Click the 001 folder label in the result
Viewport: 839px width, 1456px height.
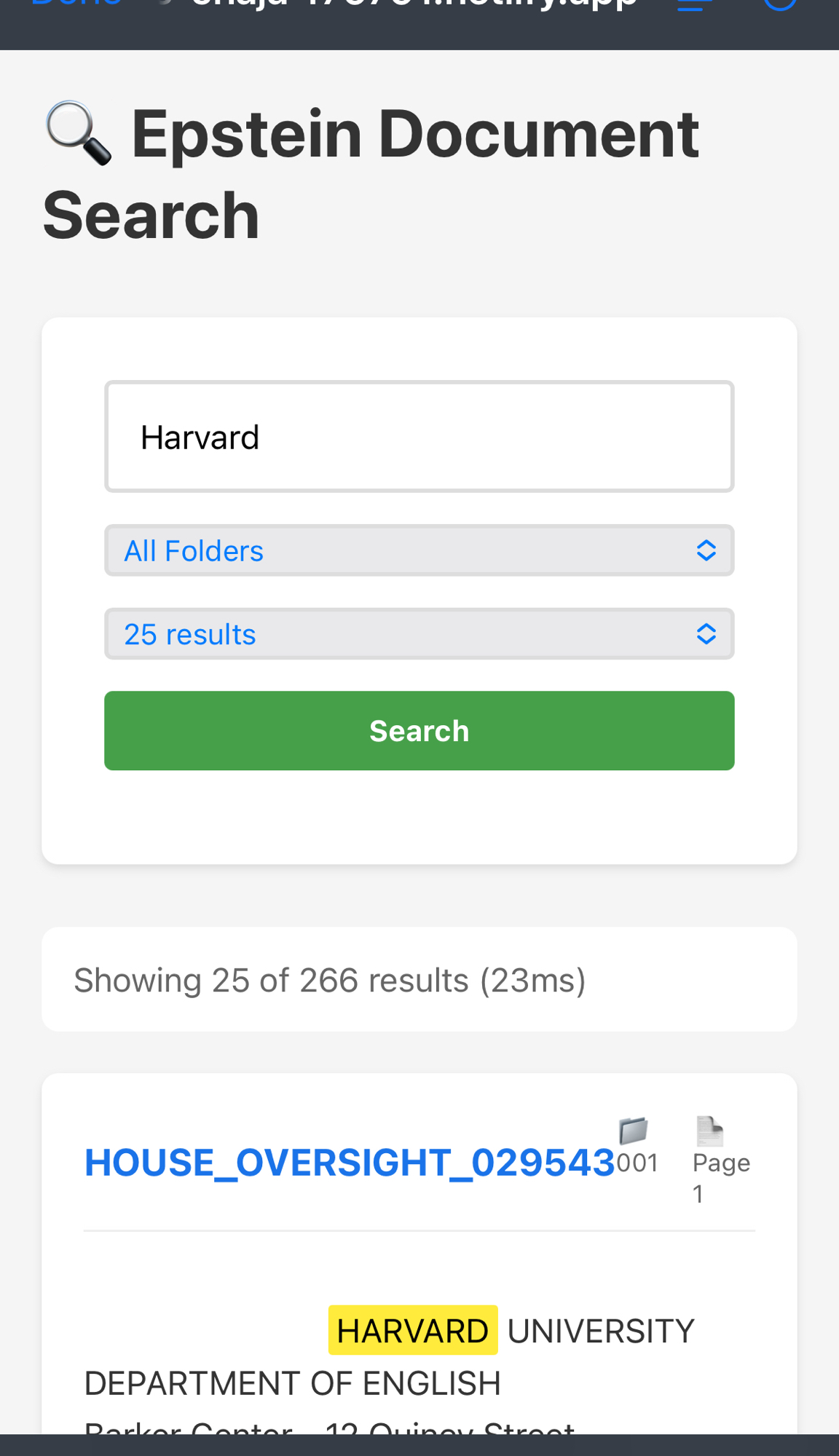click(x=637, y=1163)
